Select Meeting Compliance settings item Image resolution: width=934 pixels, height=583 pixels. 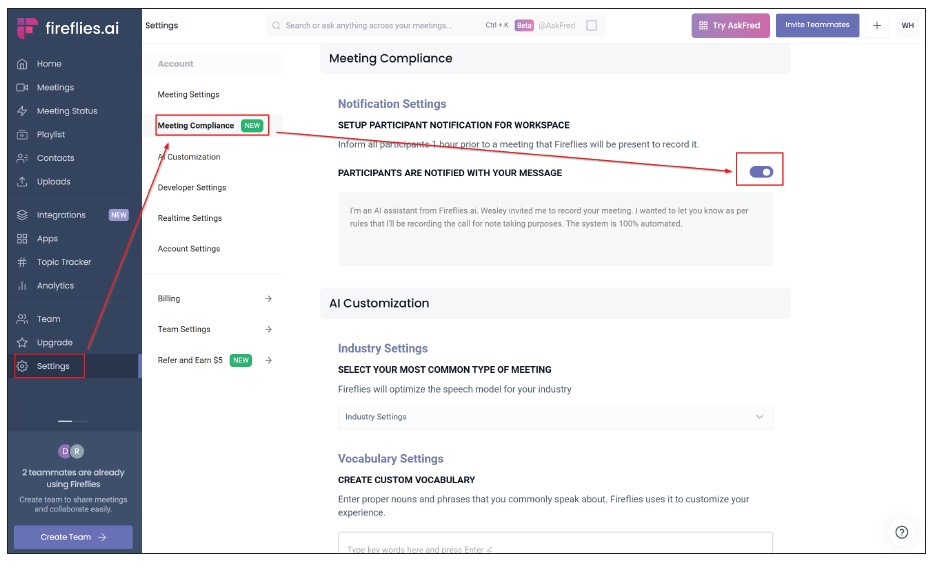coord(196,126)
